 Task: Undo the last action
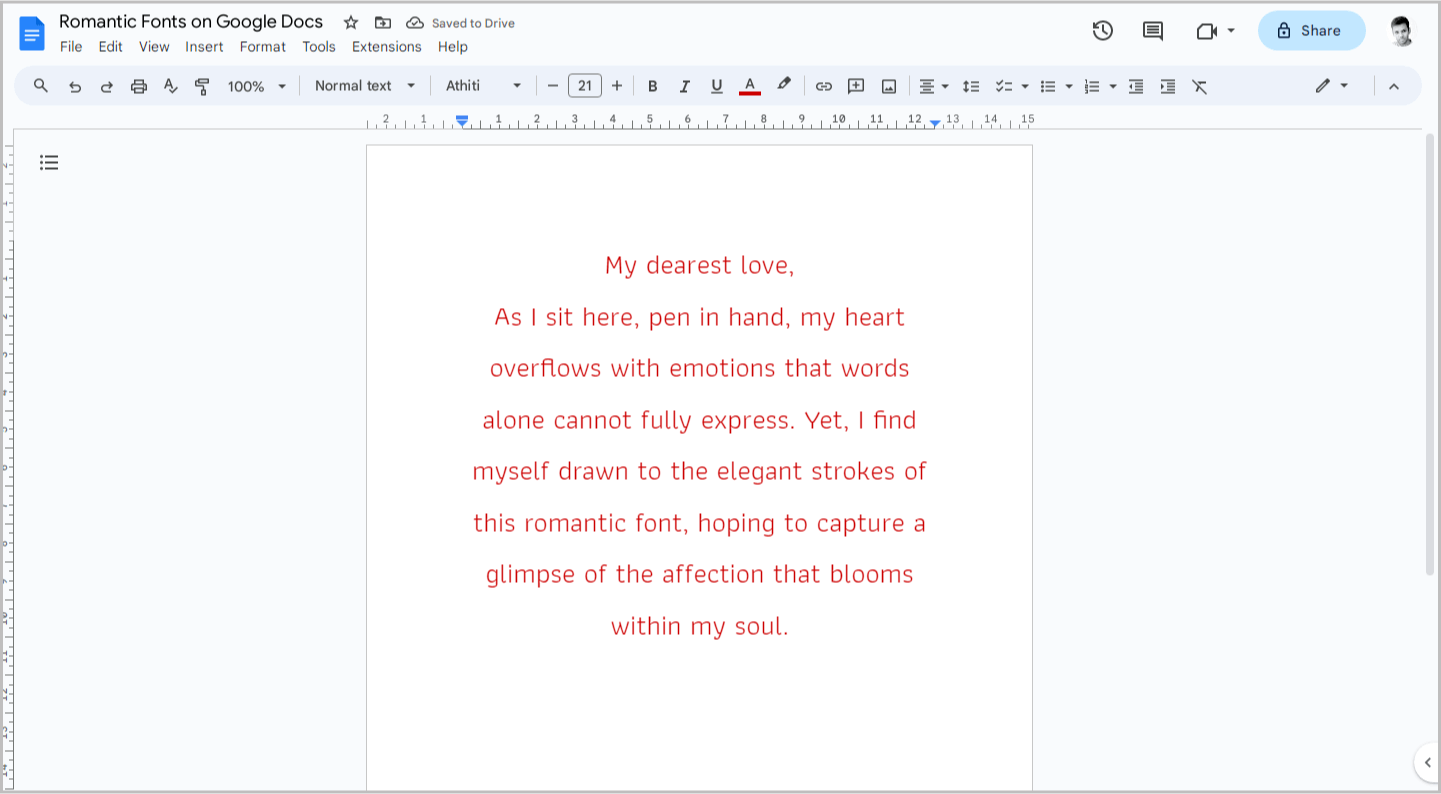[x=75, y=86]
